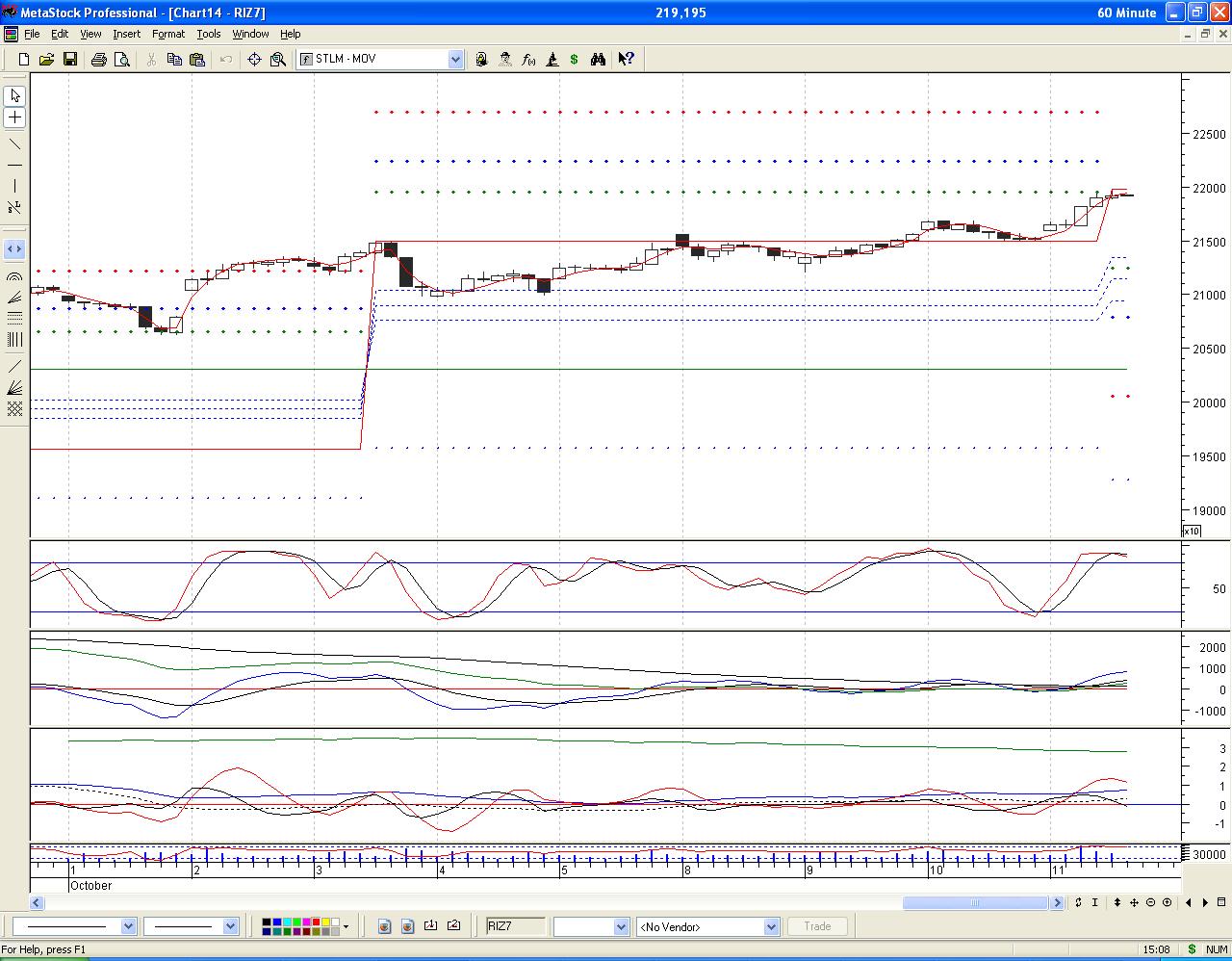Open the File menu

coord(32,34)
